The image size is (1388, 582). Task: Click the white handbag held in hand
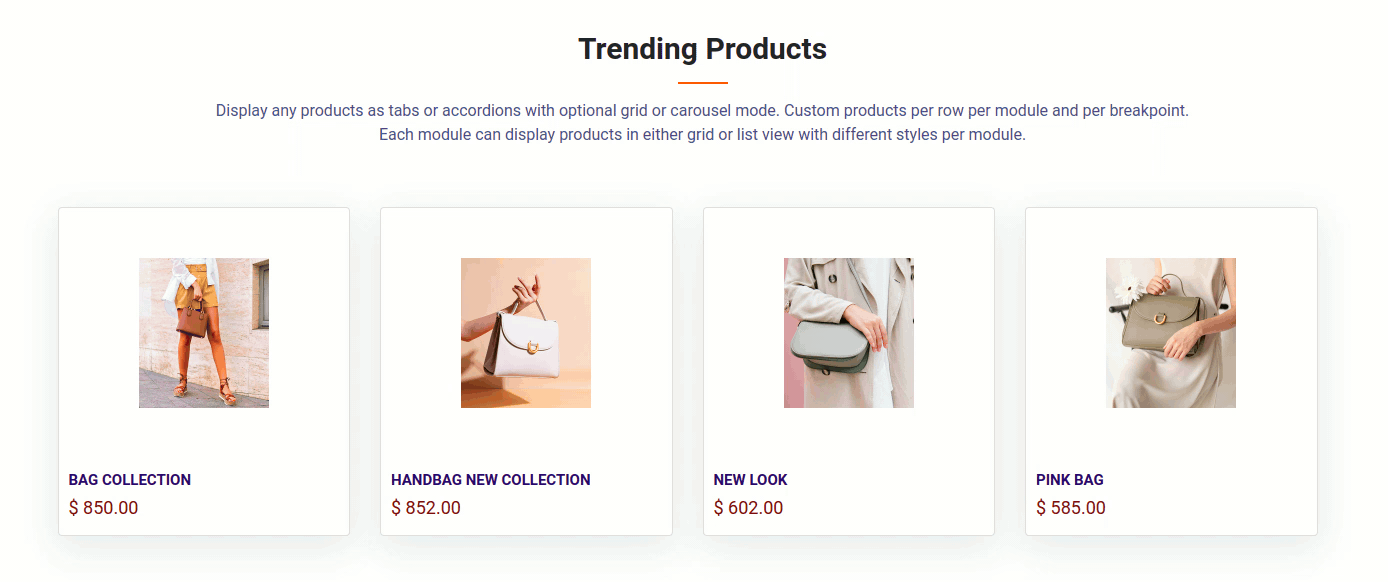point(526,343)
